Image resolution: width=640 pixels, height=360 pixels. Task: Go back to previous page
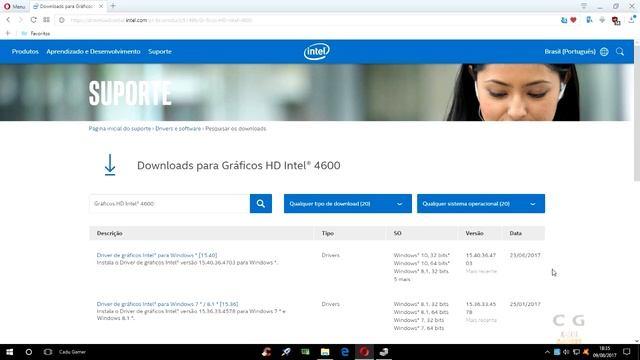[8, 20]
